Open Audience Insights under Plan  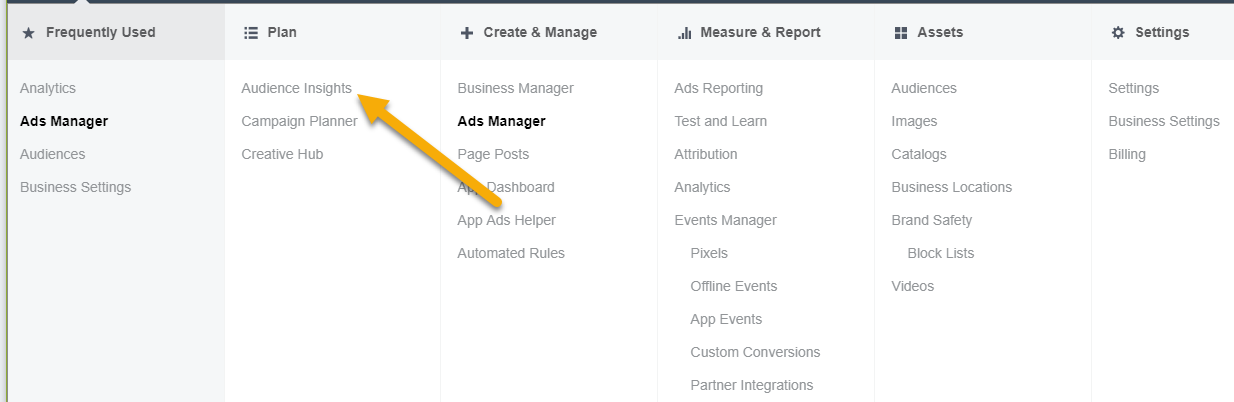point(296,88)
